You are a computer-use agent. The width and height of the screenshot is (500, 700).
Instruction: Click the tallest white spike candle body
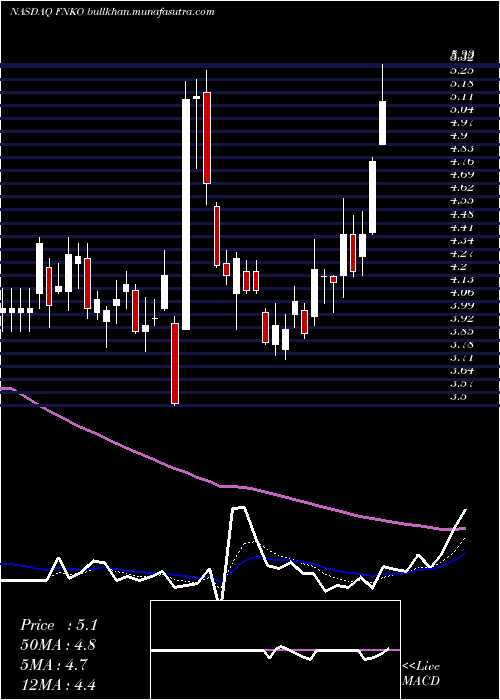pyautogui.click(x=186, y=214)
